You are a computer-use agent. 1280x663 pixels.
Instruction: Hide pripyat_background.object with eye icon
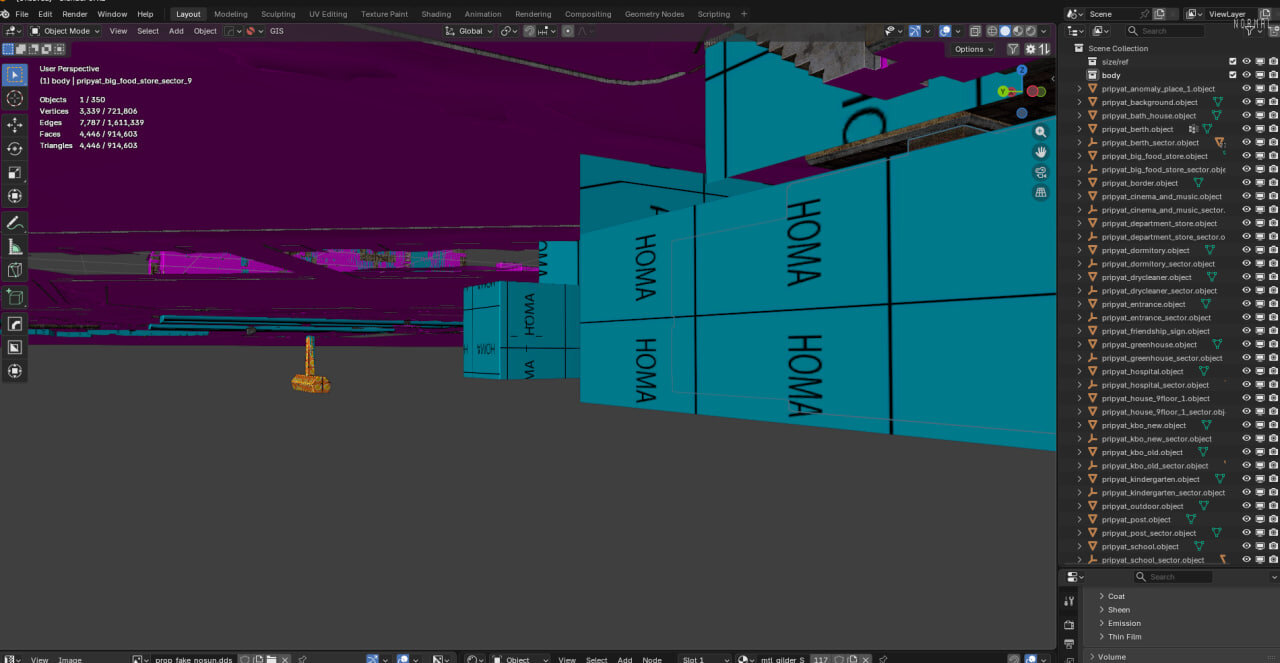point(1246,102)
